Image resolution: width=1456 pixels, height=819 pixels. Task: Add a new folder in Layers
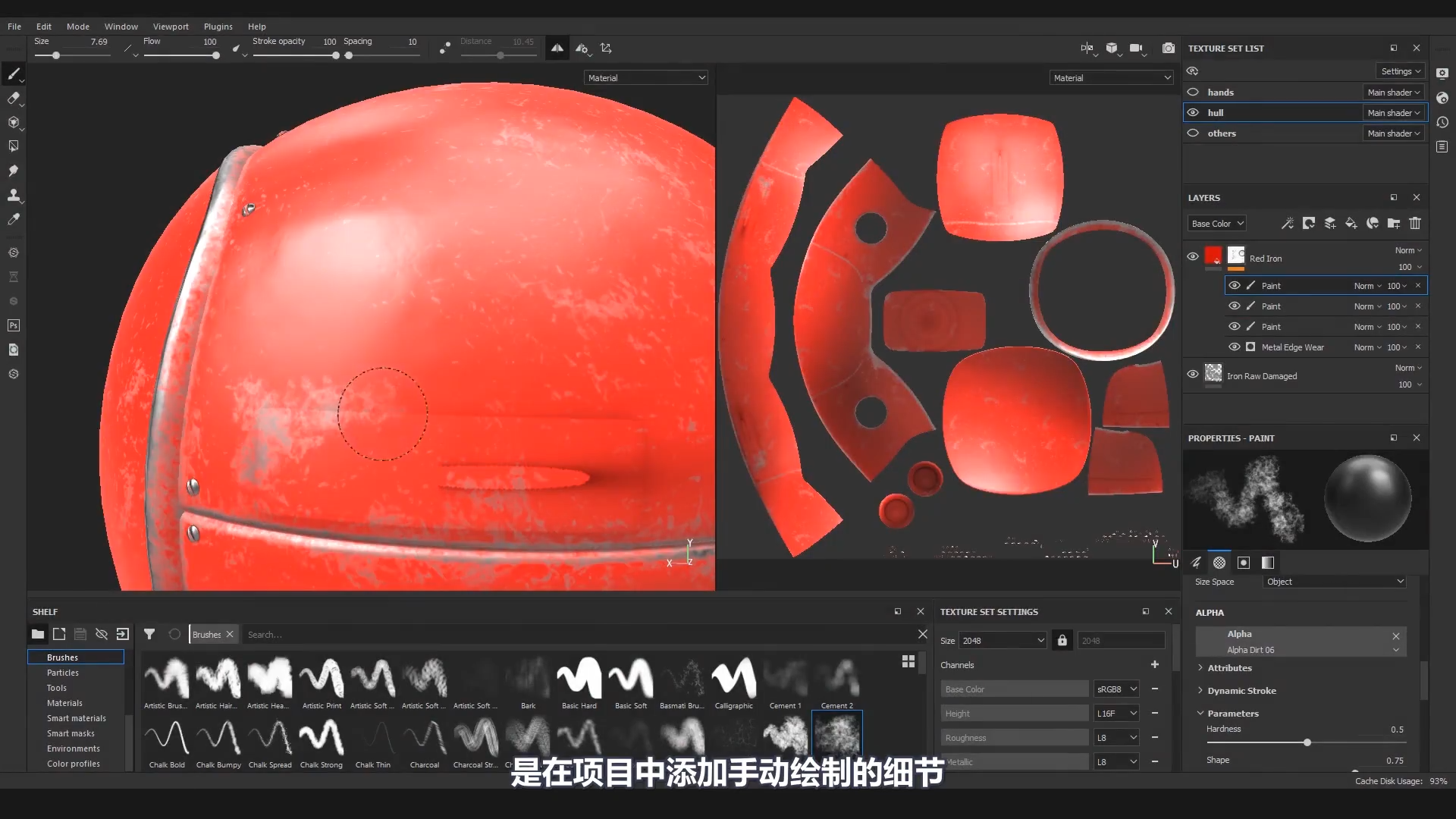[1394, 223]
